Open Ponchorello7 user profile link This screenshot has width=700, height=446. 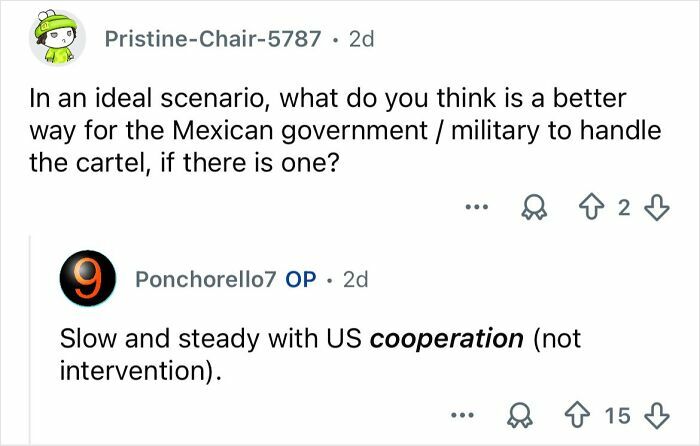click(x=205, y=280)
